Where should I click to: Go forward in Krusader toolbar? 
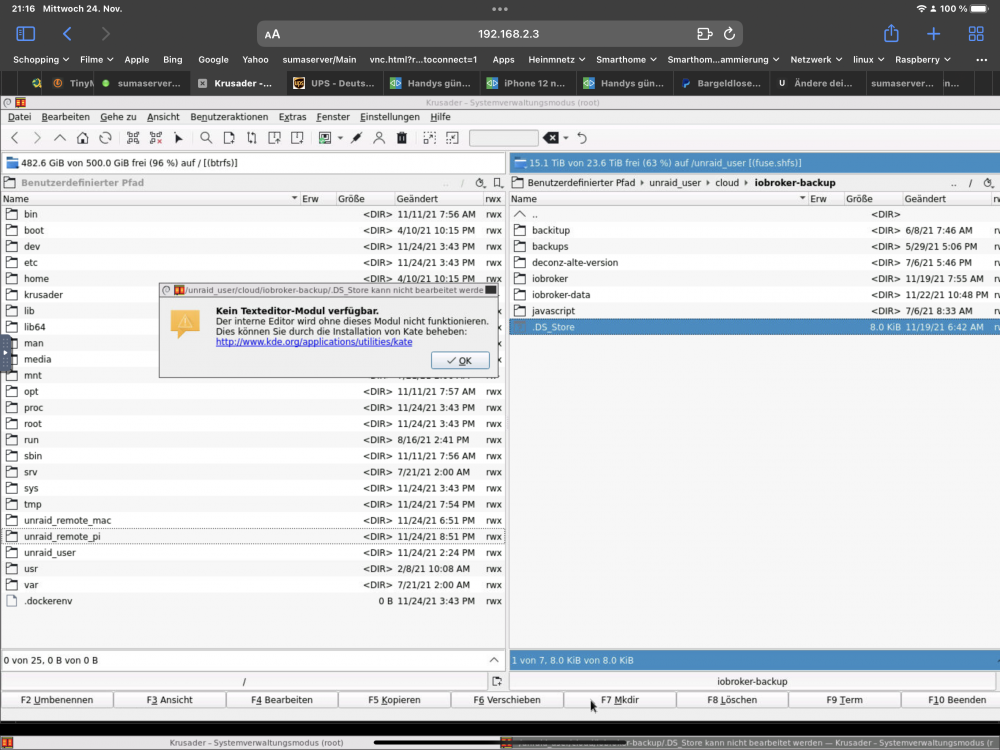coord(37,138)
